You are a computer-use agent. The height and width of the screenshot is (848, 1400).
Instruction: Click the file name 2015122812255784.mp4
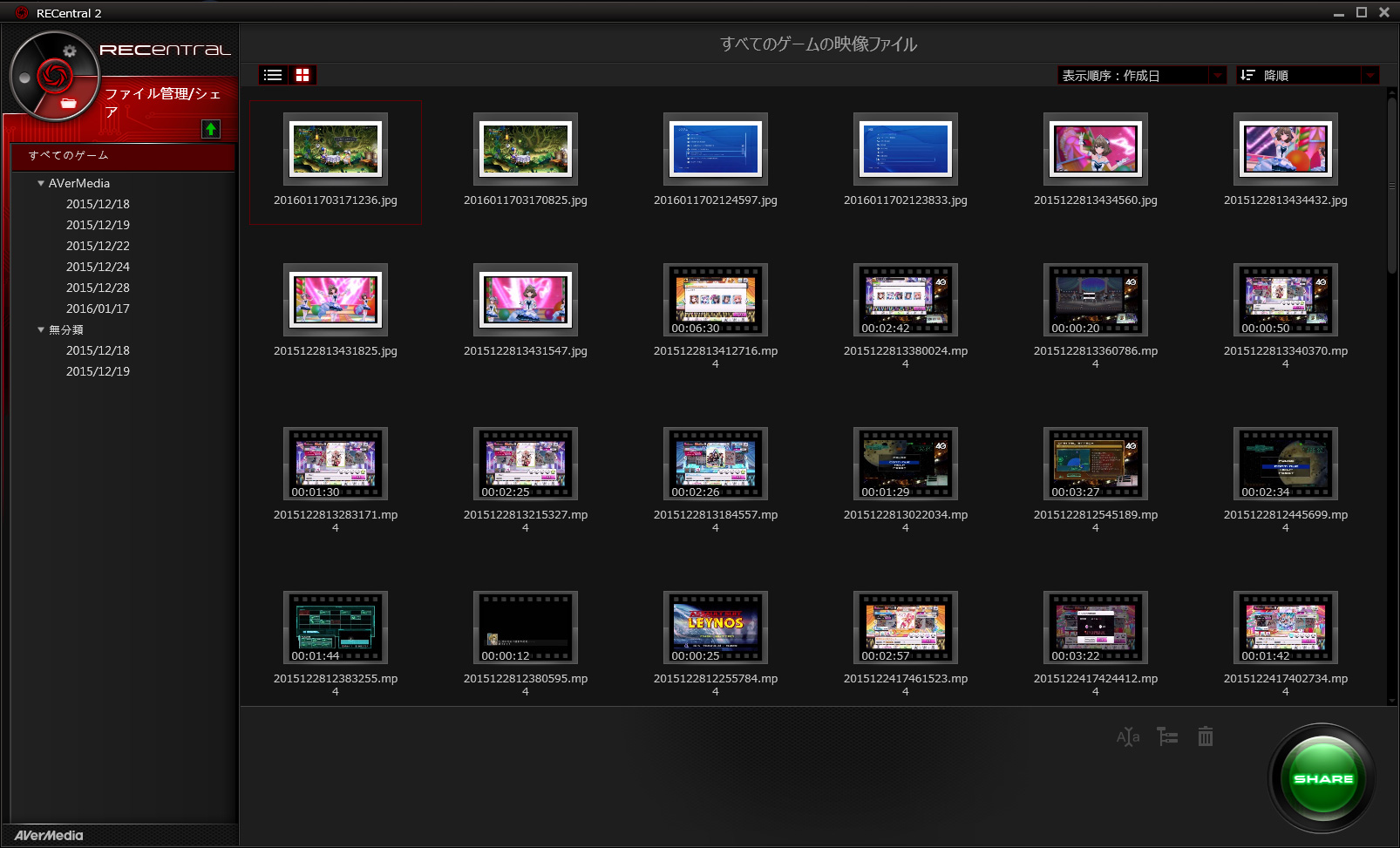[716, 685]
